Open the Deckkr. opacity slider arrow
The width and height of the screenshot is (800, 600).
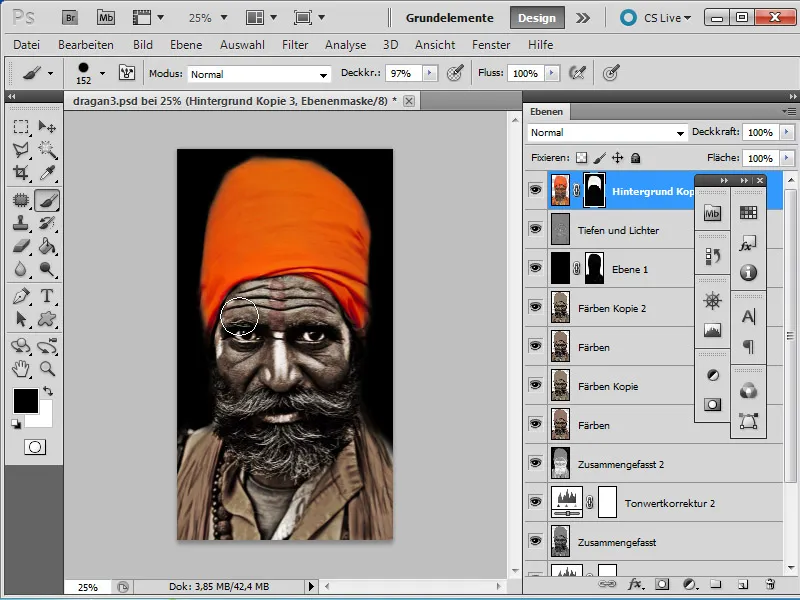pos(430,73)
